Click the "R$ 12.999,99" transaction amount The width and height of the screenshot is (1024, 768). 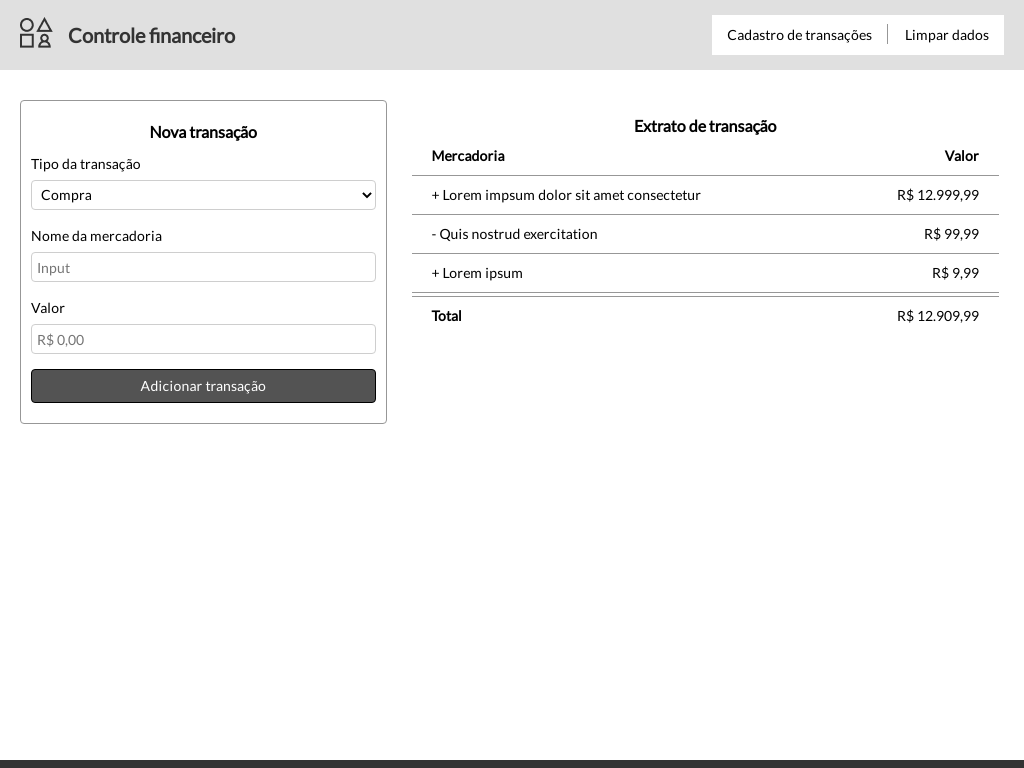click(x=937, y=195)
